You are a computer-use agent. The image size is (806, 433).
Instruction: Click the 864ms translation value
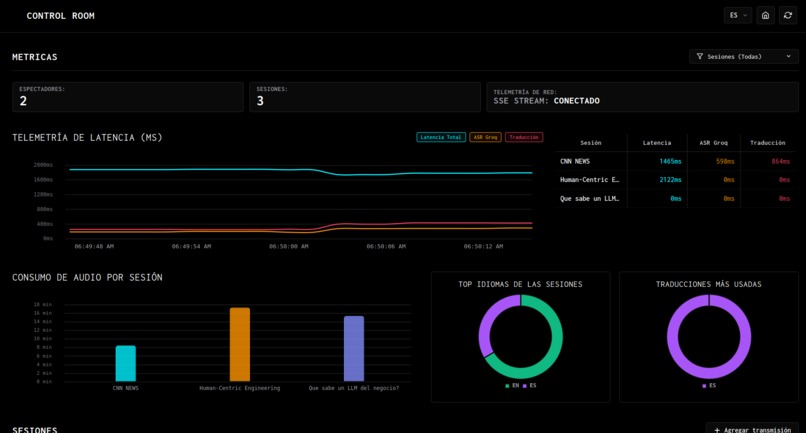click(x=781, y=161)
